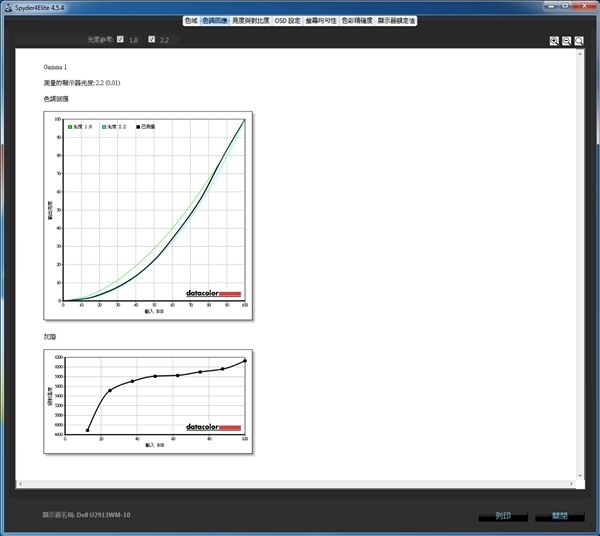Click the vertical scrollbar down arrow
The image size is (600, 536).
point(580,476)
